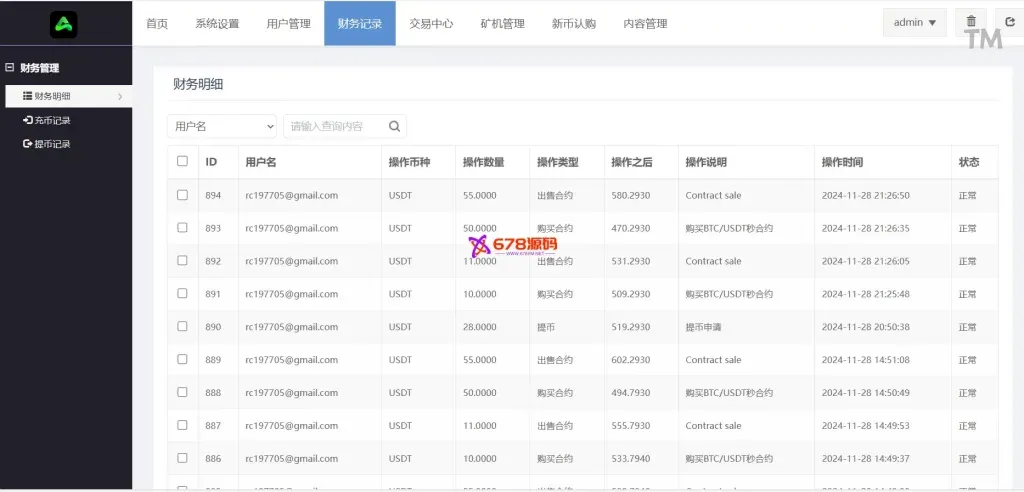Click the logout arrow icon in header

[1010, 22]
